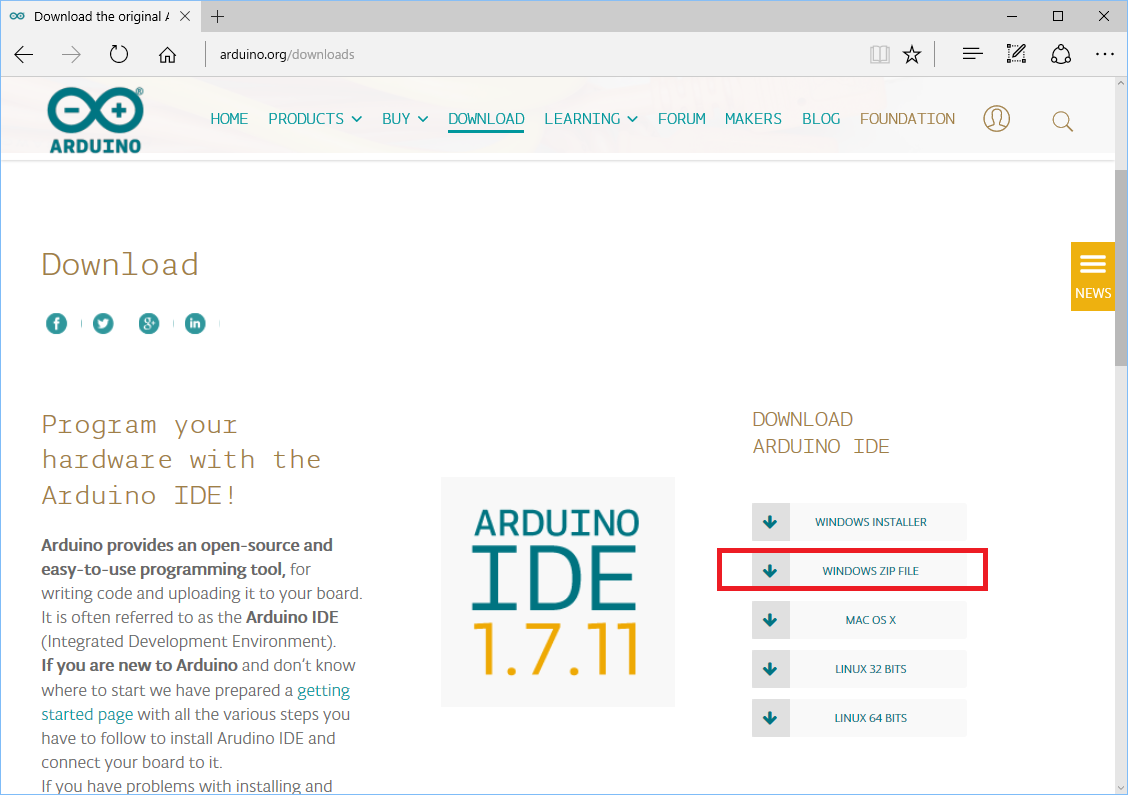Go to the BLOG section
Screen dimensions: 1128x795
[821, 118]
